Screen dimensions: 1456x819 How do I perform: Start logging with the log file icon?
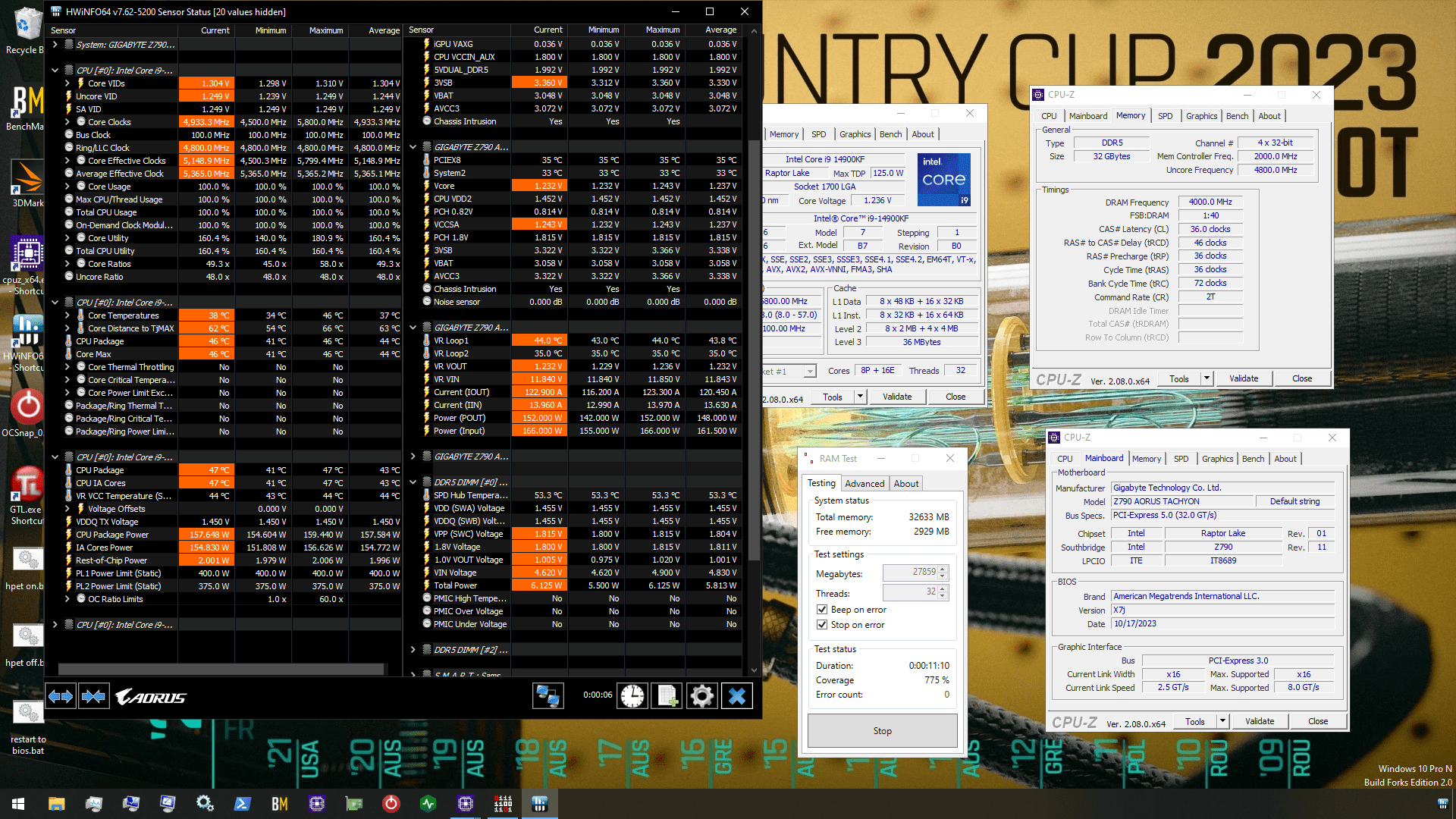pos(667,695)
